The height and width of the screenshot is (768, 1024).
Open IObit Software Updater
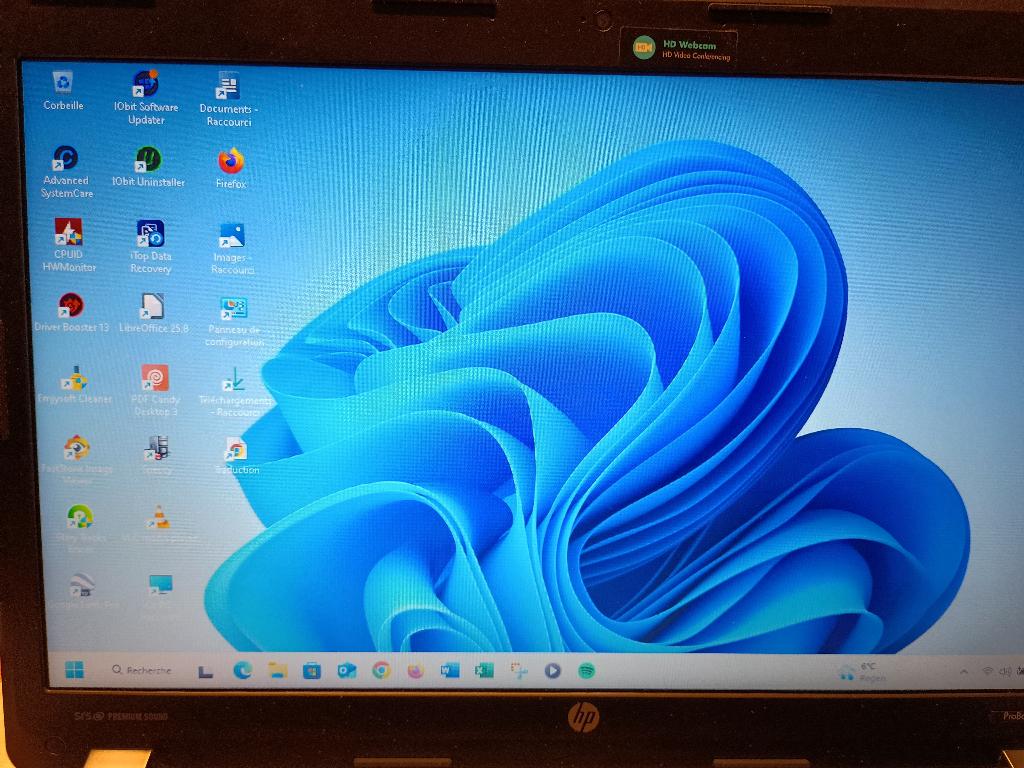click(x=145, y=80)
